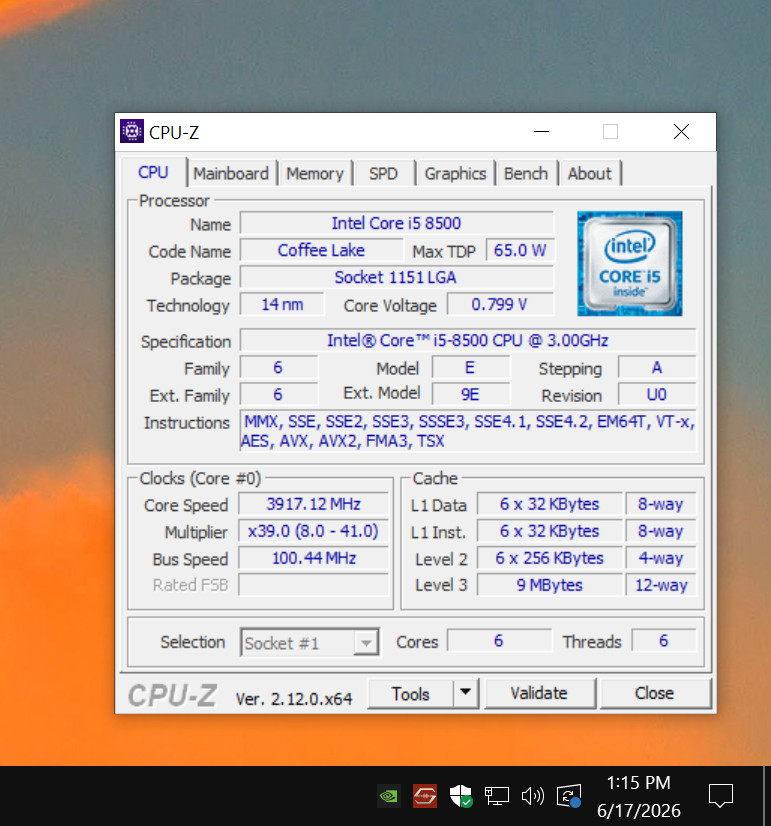Minimize the CPU-Z window
Screen dimensions: 771x826
pos(541,131)
